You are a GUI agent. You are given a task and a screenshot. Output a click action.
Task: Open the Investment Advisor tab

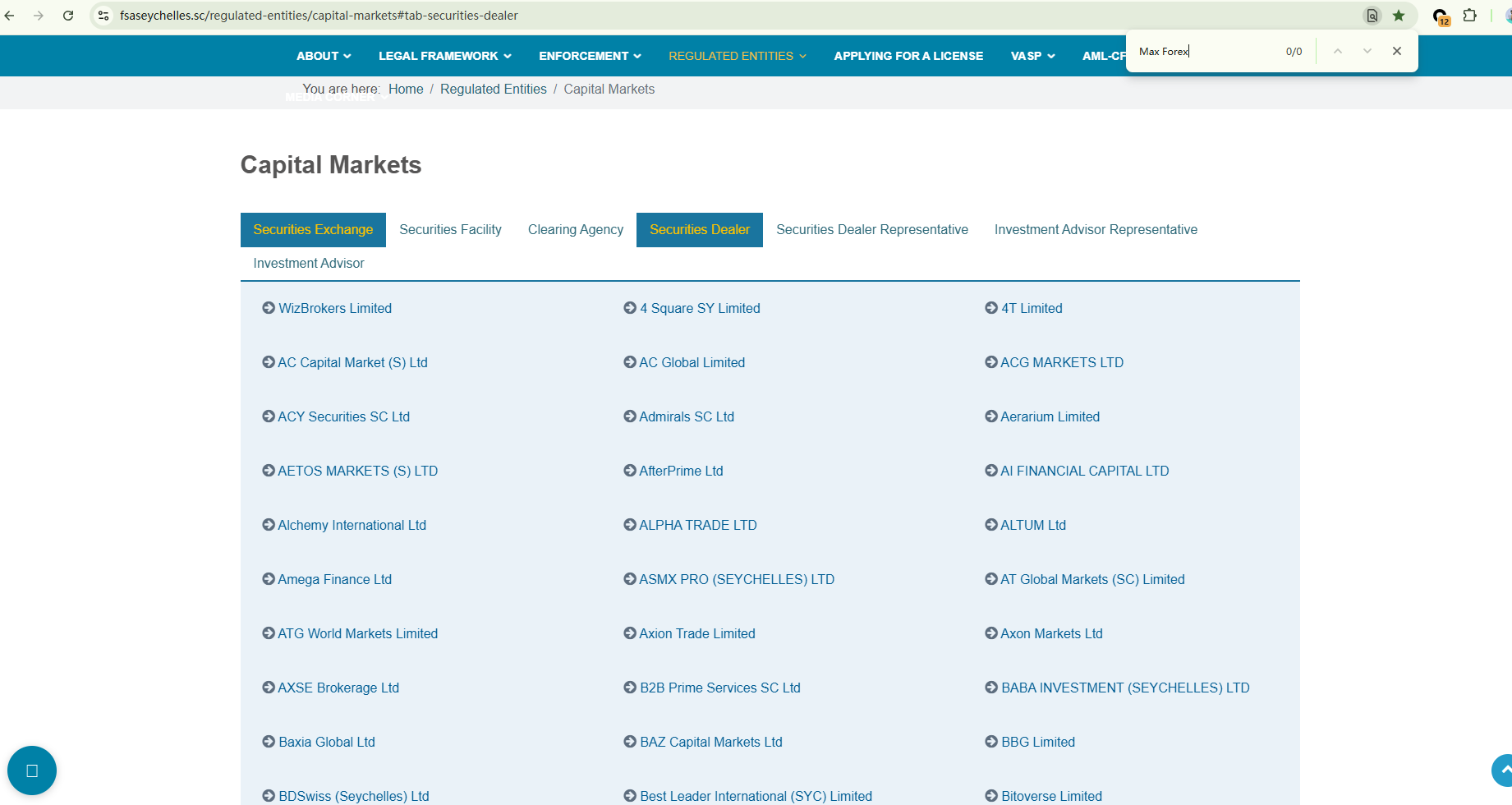(308, 264)
